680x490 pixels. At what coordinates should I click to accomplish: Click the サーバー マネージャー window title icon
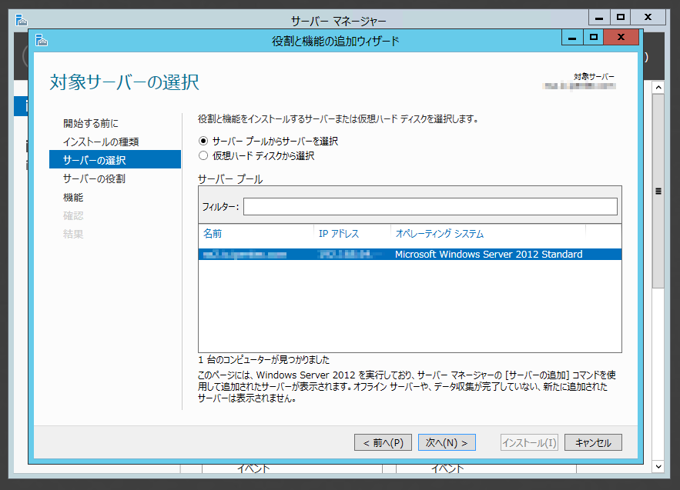pyautogui.click(x=21, y=20)
